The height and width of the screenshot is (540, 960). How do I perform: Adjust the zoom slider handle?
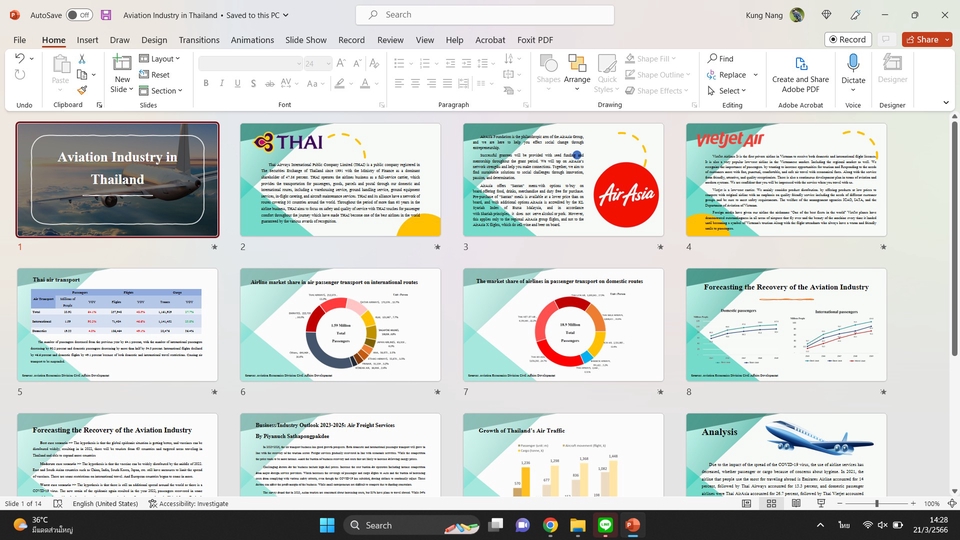coord(877,503)
